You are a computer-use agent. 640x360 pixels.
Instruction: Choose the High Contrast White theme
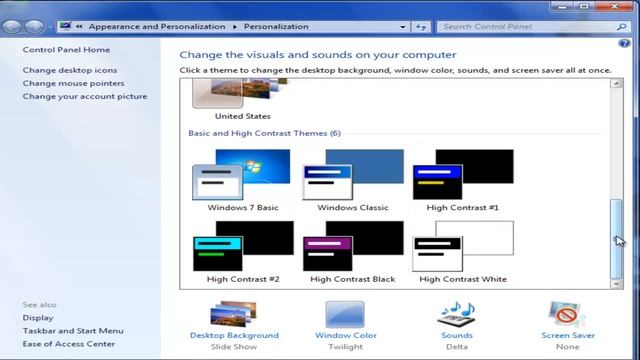point(462,252)
